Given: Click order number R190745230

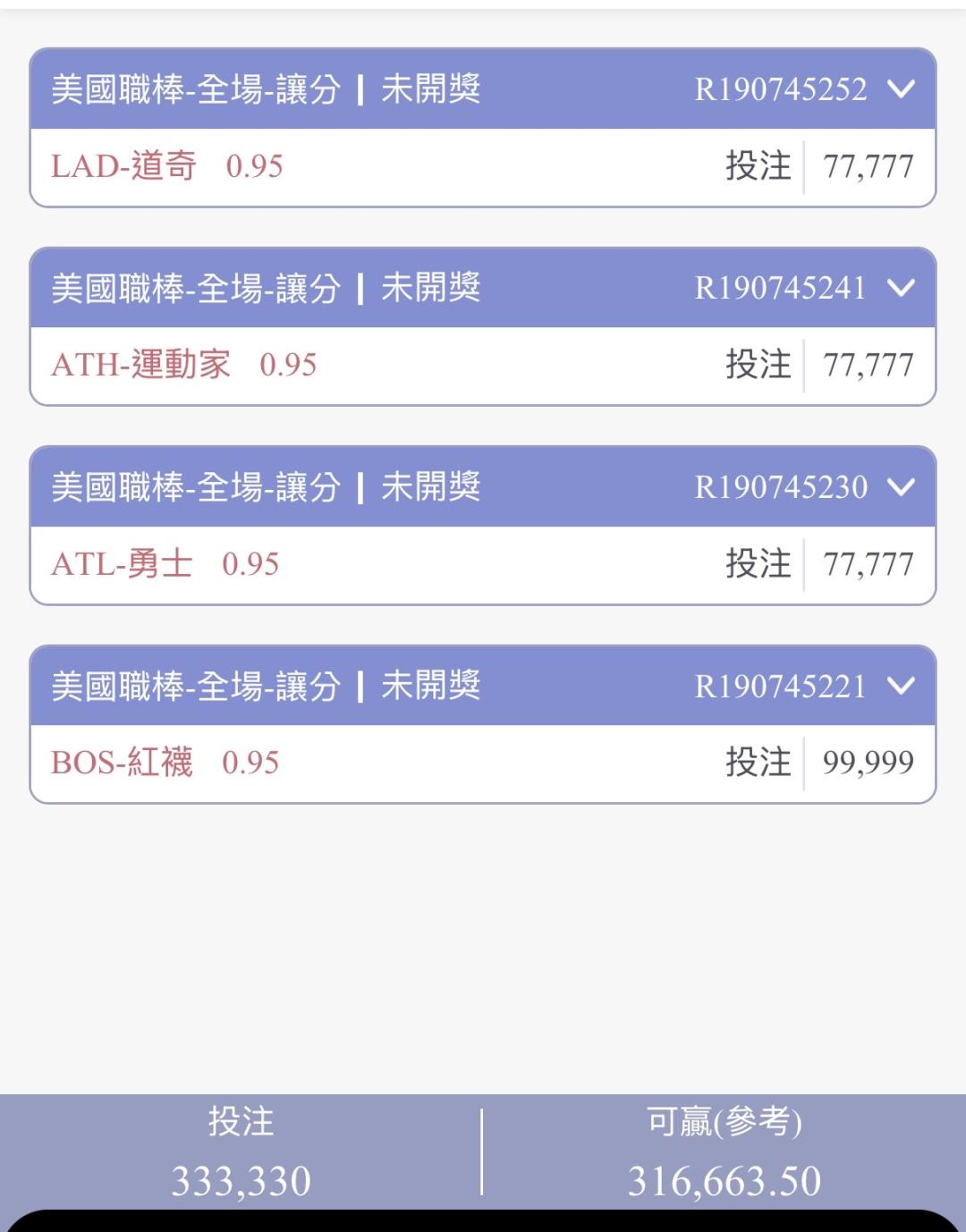Looking at the screenshot, I should tap(780, 487).
